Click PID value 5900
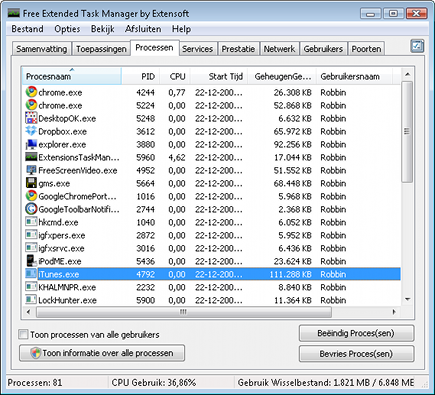435x395 pixels. point(146,300)
